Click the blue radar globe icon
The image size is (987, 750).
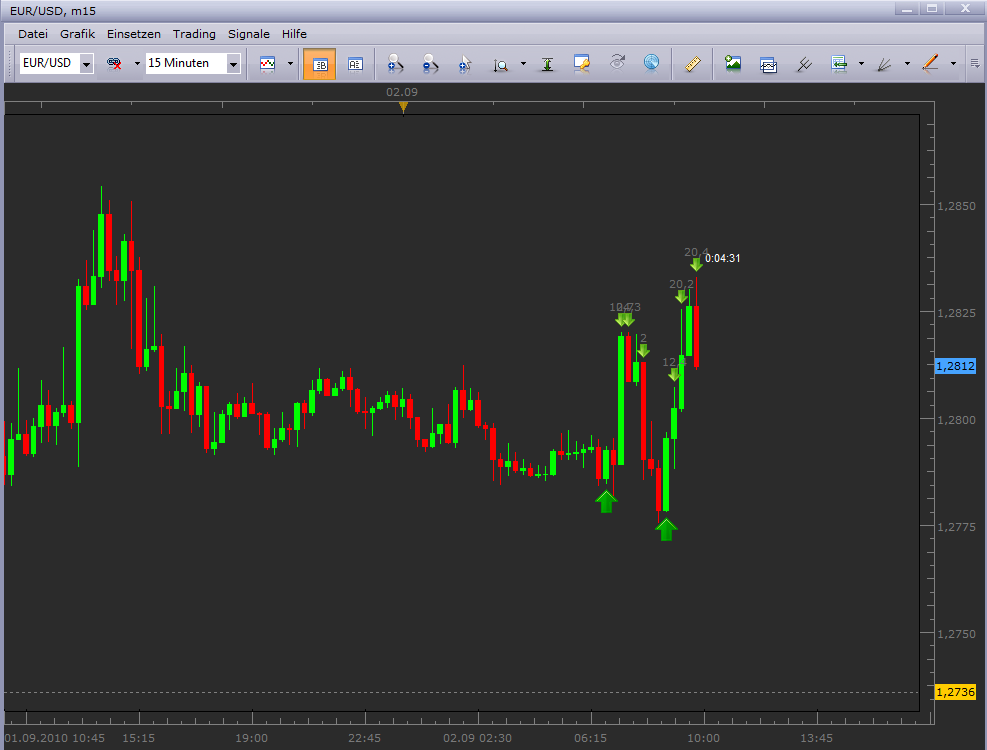[651, 62]
